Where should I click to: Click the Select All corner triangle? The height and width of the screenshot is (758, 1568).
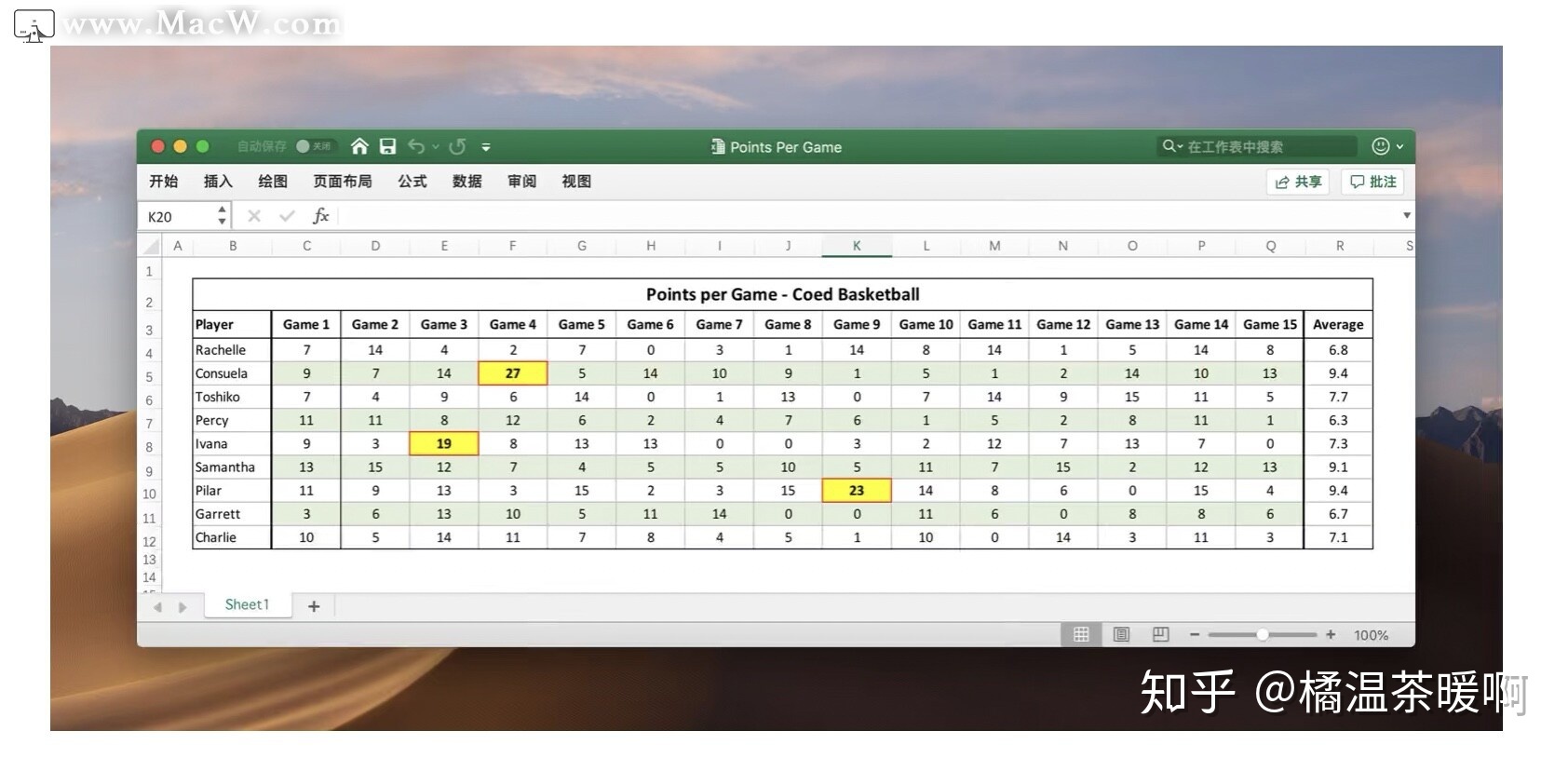click(150, 246)
